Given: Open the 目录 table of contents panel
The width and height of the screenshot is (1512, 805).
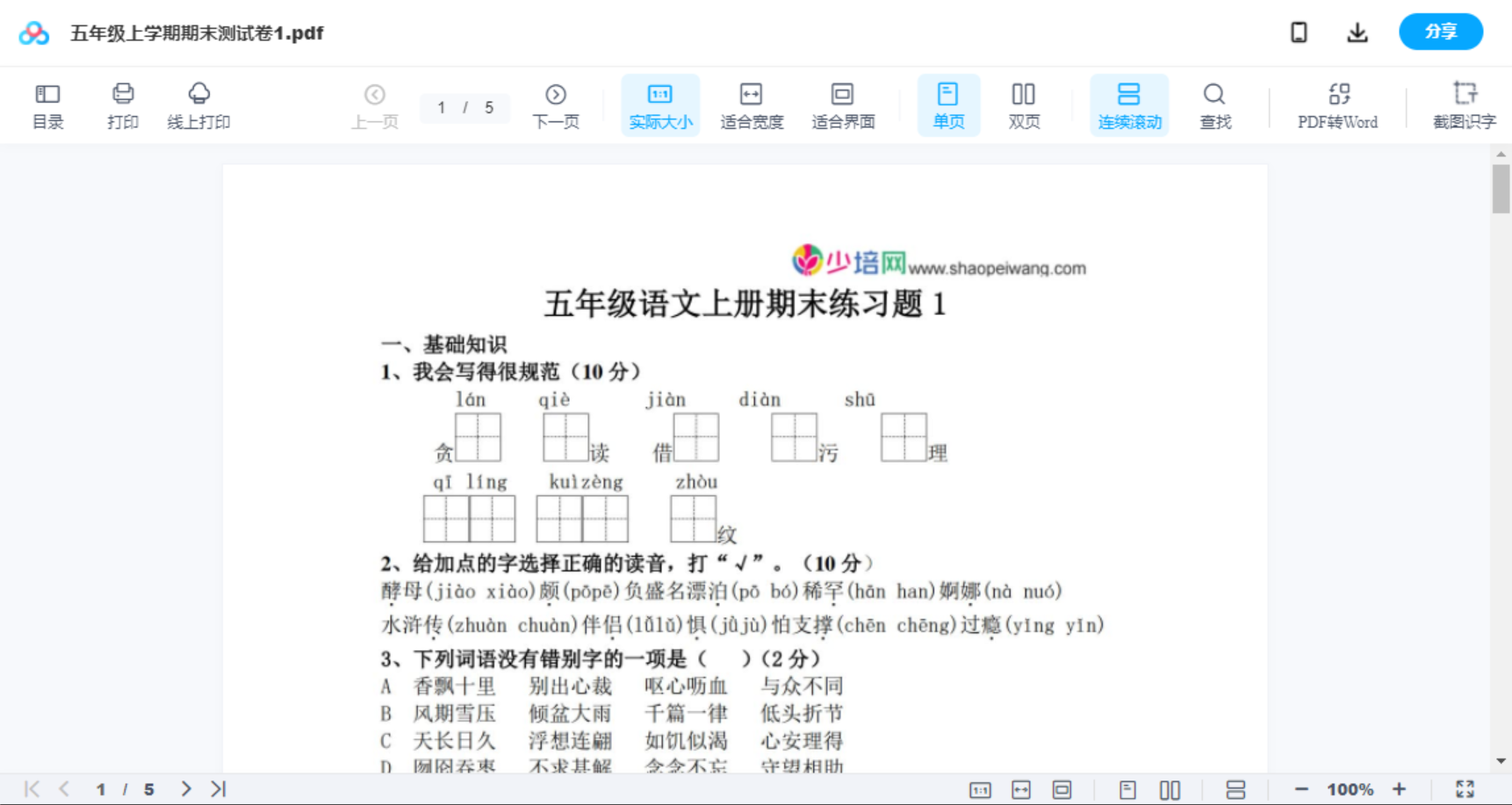Looking at the screenshot, I should (47, 106).
